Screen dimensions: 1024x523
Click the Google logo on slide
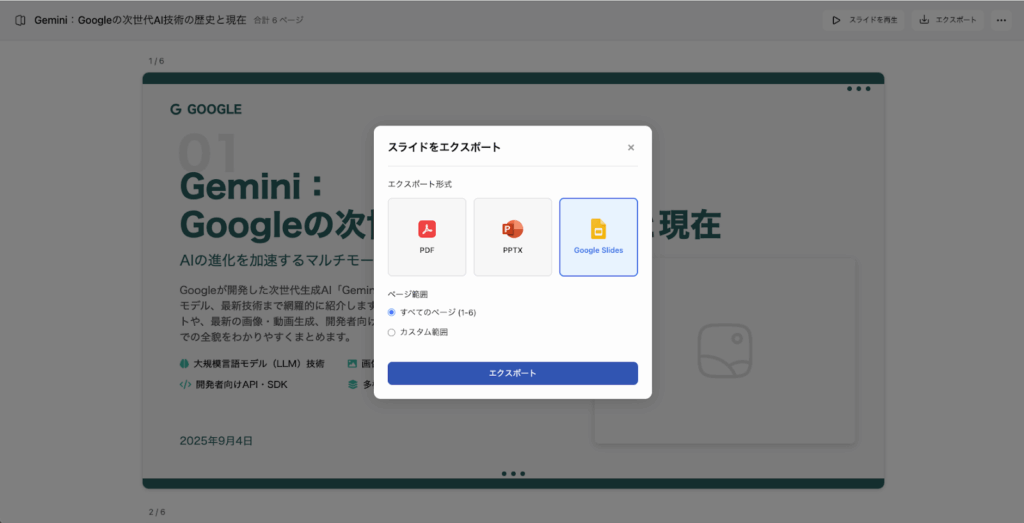pos(206,109)
